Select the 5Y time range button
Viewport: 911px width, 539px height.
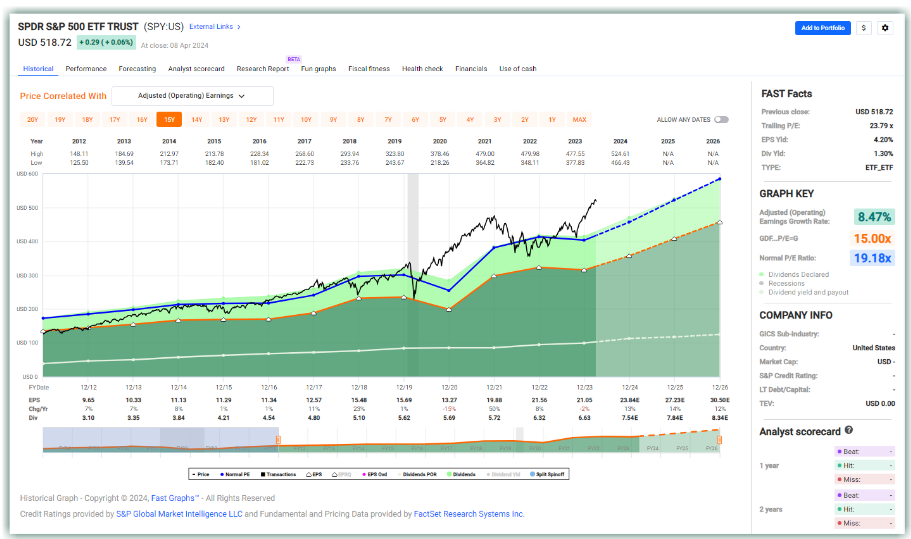coord(443,120)
